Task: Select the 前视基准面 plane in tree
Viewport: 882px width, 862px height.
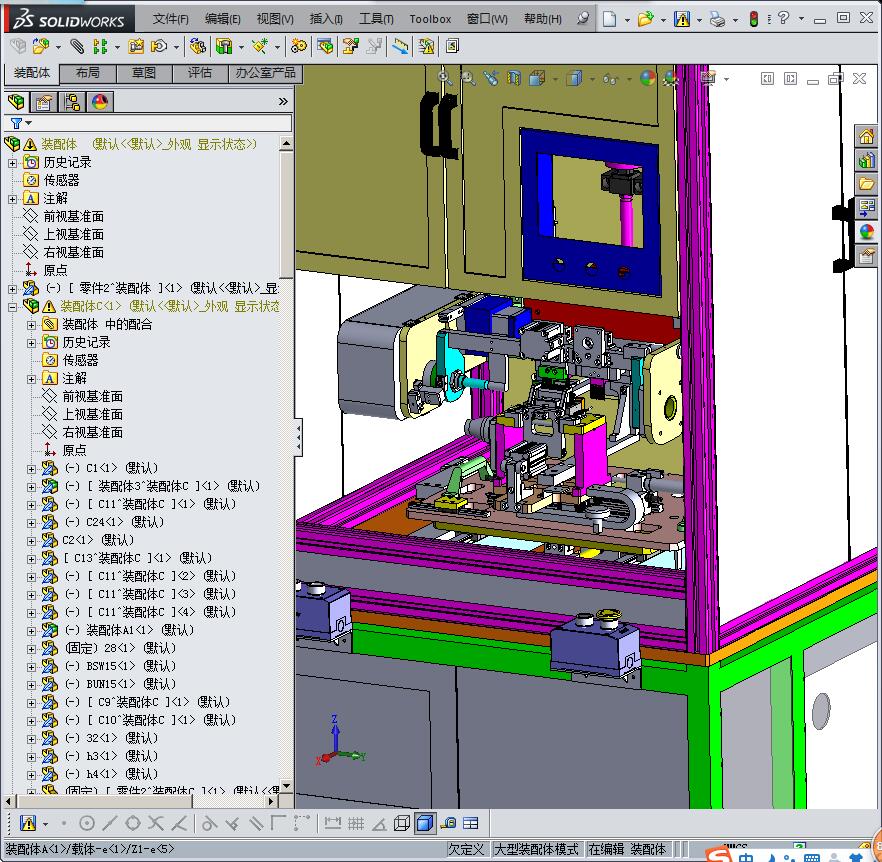Action: [73, 216]
